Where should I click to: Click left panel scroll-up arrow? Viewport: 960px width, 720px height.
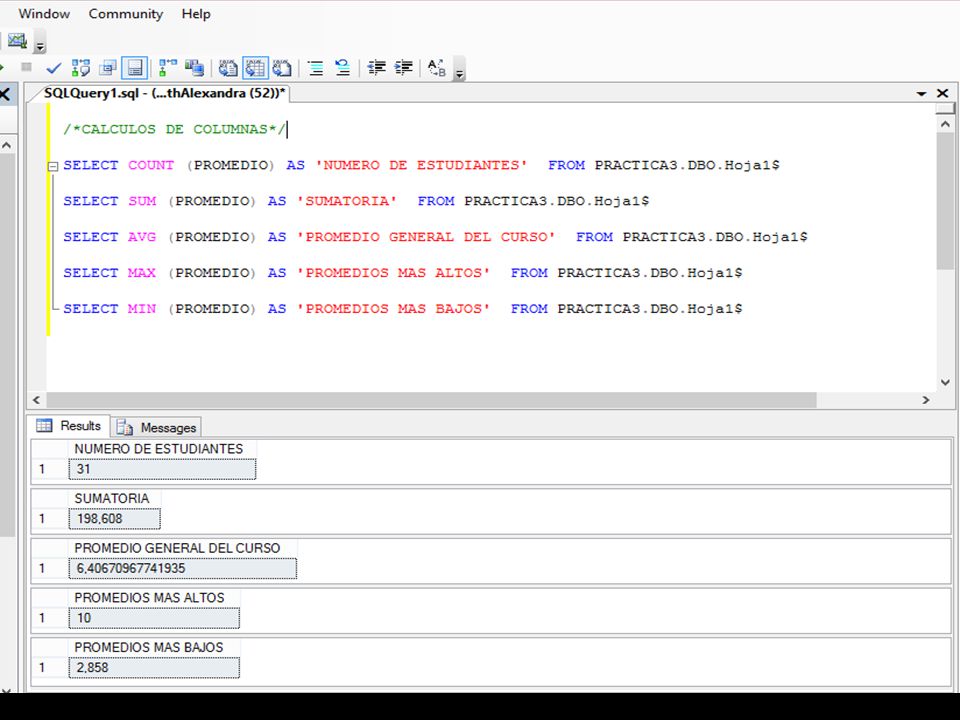tap(7, 146)
